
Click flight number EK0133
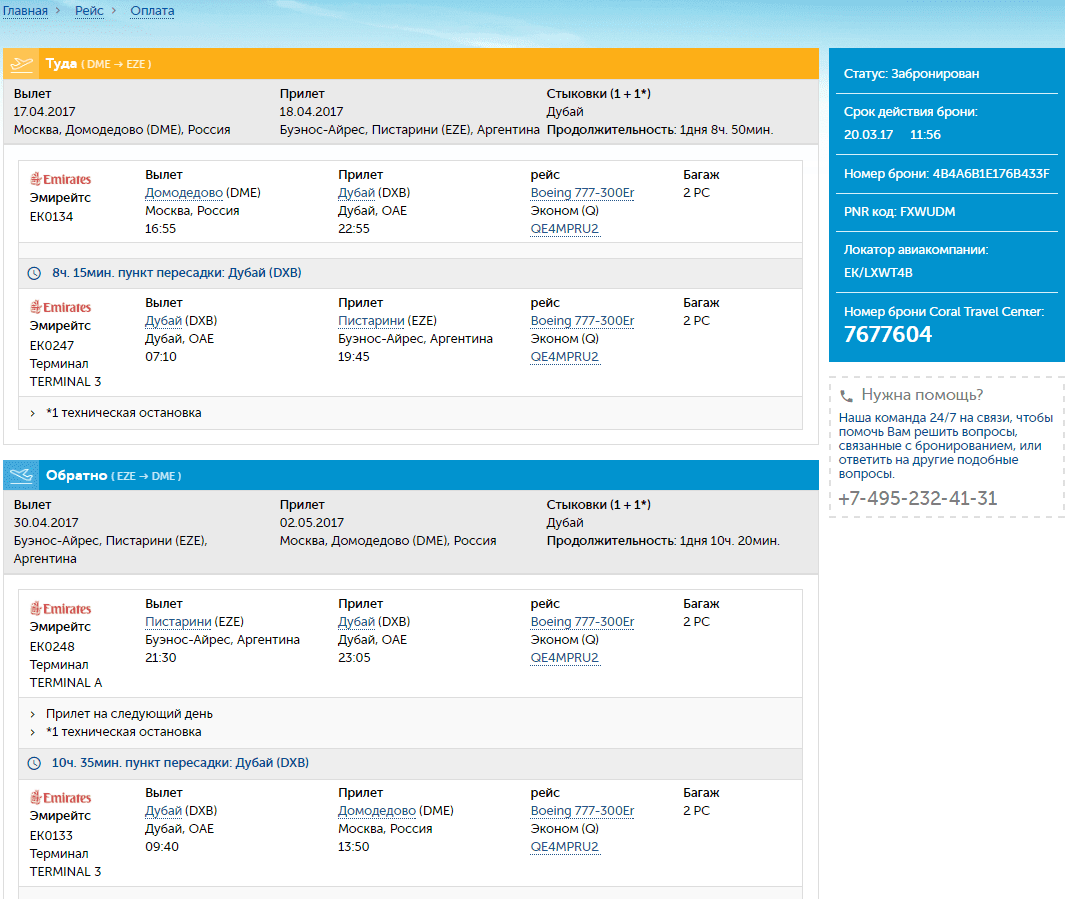click(51, 835)
